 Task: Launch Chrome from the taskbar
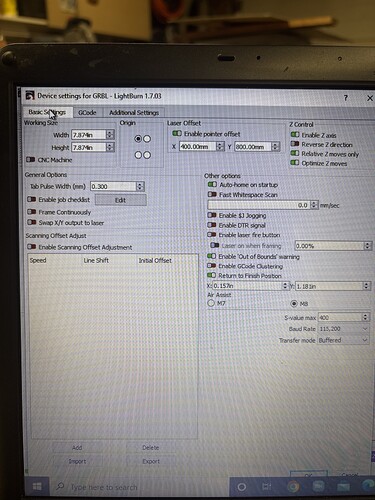293,487
